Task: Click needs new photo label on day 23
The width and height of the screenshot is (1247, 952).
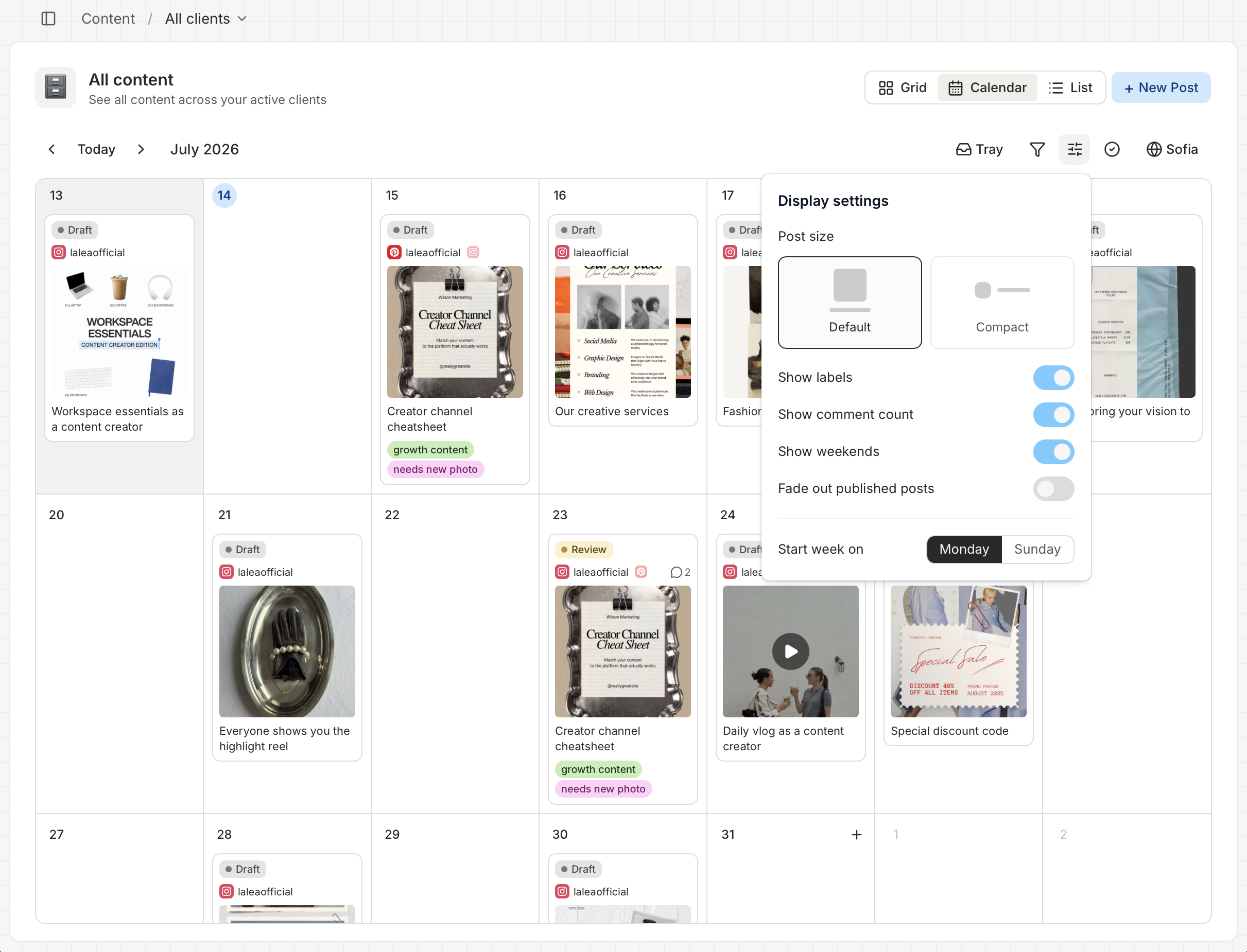Action: tap(603, 789)
